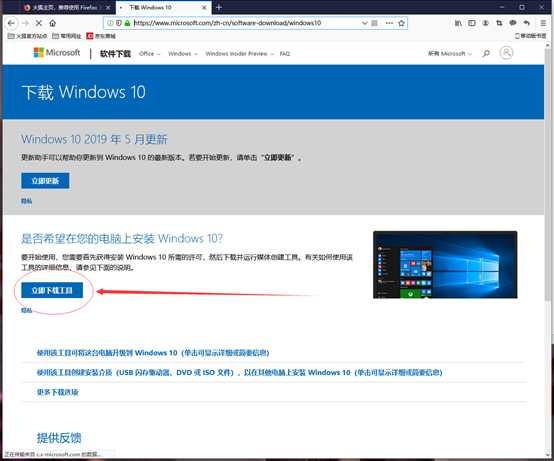Toggle the sidebar icon in toolbar

(x=472, y=23)
